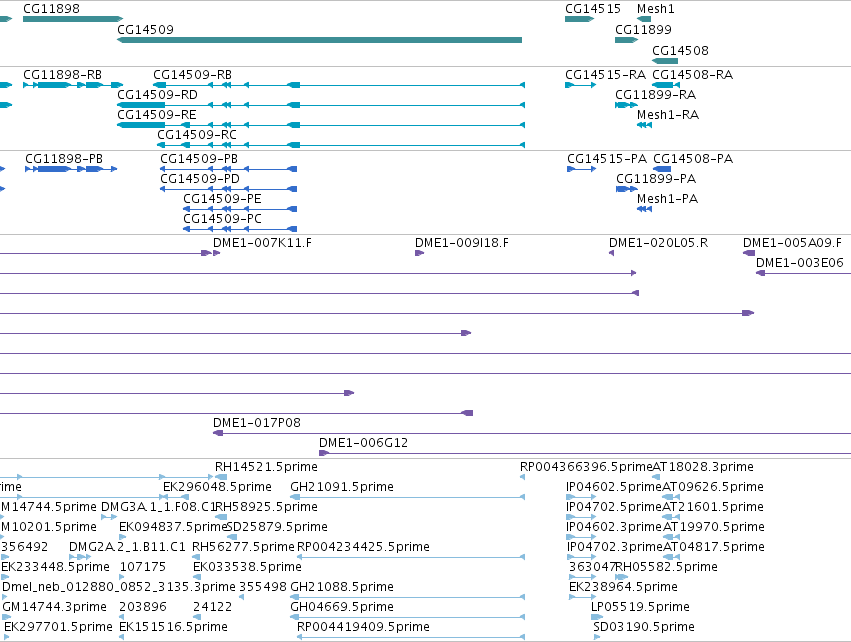Viewport: 851px width, 642px height.
Task: Click the IP04702.5prime EST label
Action: (x=614, y=506)
